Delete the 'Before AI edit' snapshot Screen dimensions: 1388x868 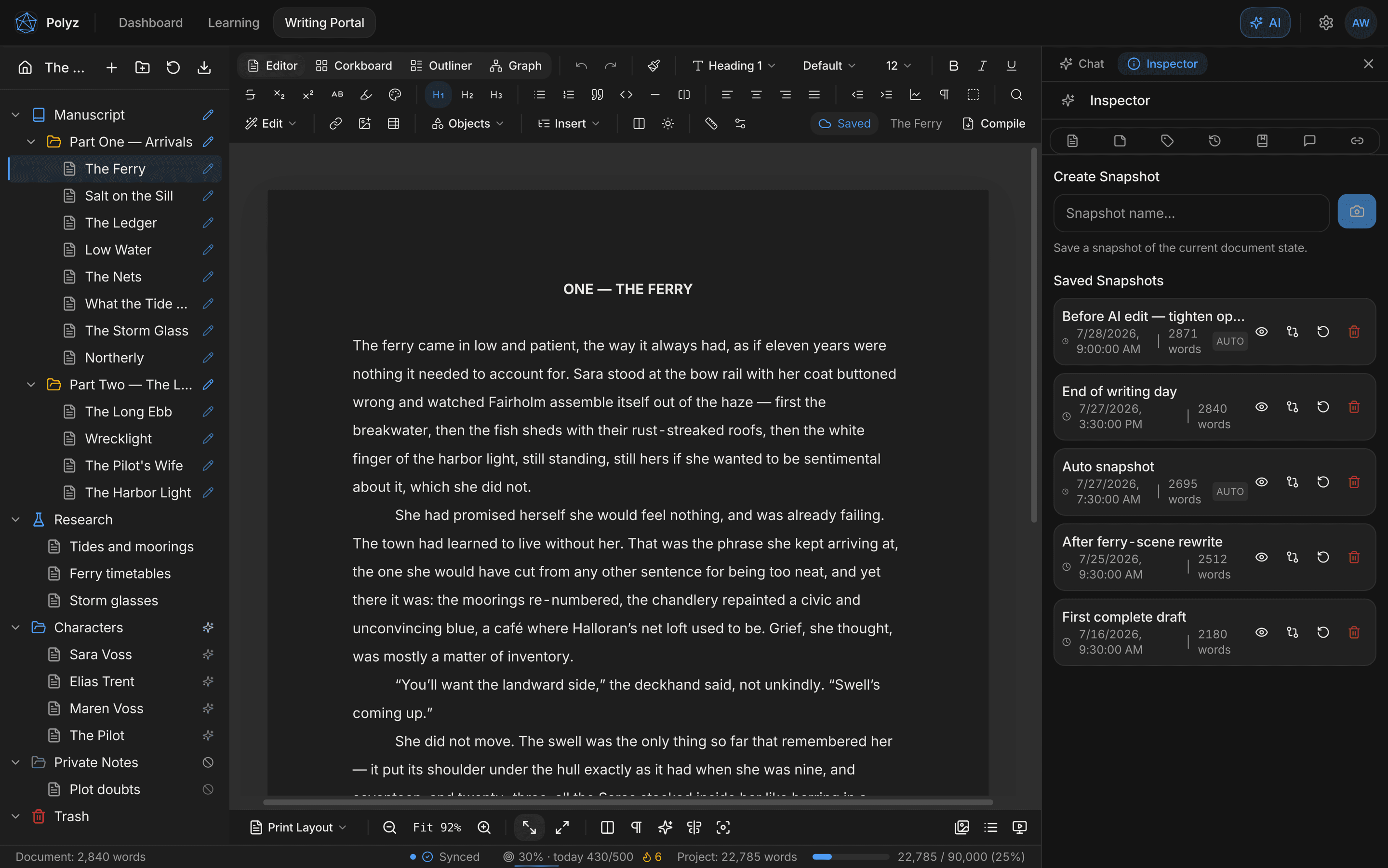(1354, 332)
